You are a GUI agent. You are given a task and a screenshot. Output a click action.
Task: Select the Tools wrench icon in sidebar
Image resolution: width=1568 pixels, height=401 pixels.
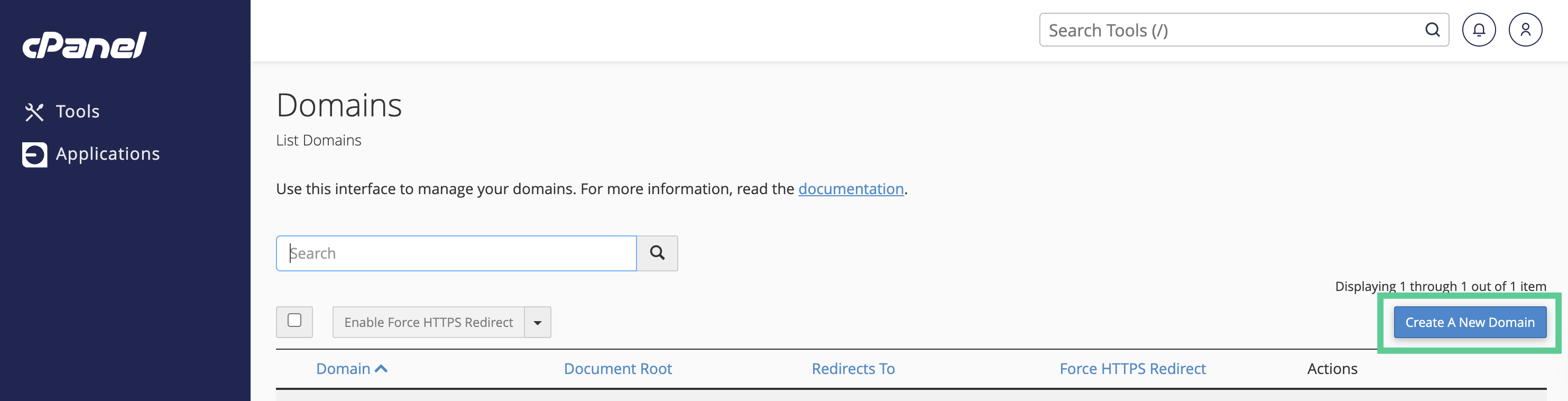tap(35, 112)
